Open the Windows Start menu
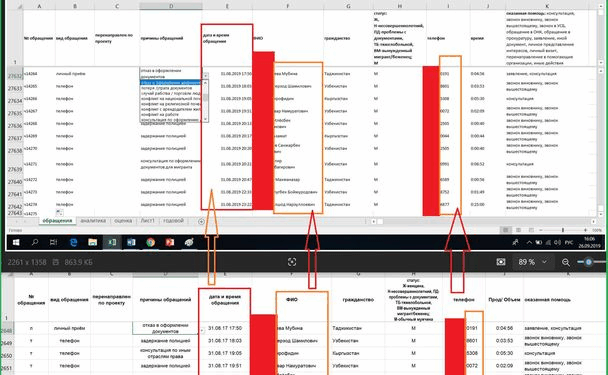This screenshot has width=608, height=375. click(16, 242)
